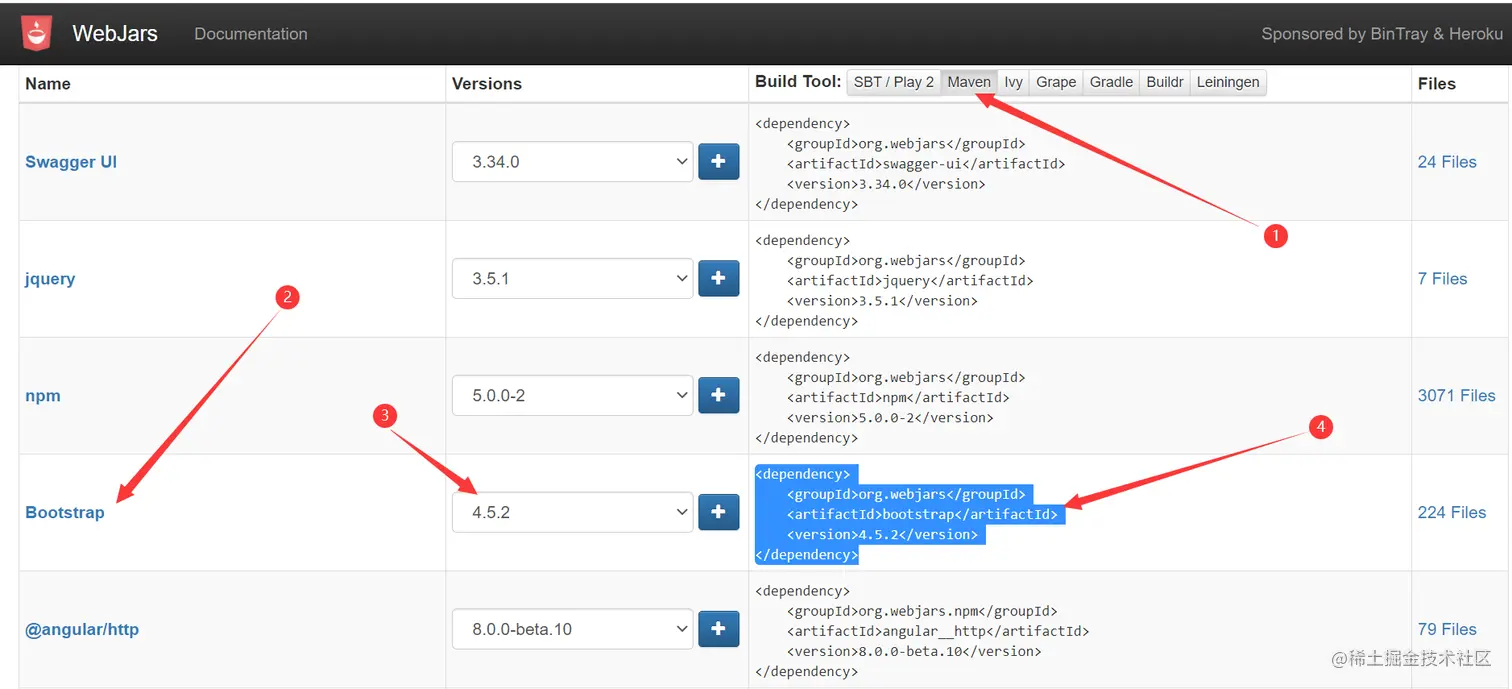Open the npm library link
Screen dimensions: 1512x689
tap(43, 396)
